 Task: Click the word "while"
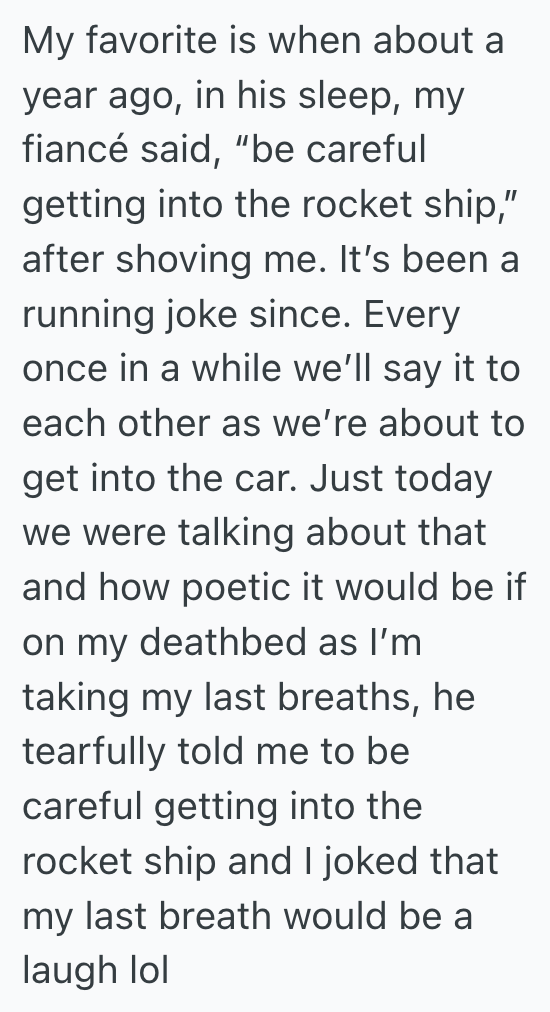(237, 369)
